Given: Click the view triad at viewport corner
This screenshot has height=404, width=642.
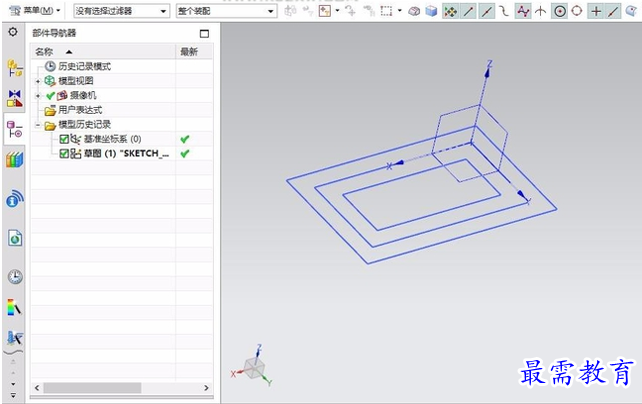Looking at the screenshot, I should (252, 367).
